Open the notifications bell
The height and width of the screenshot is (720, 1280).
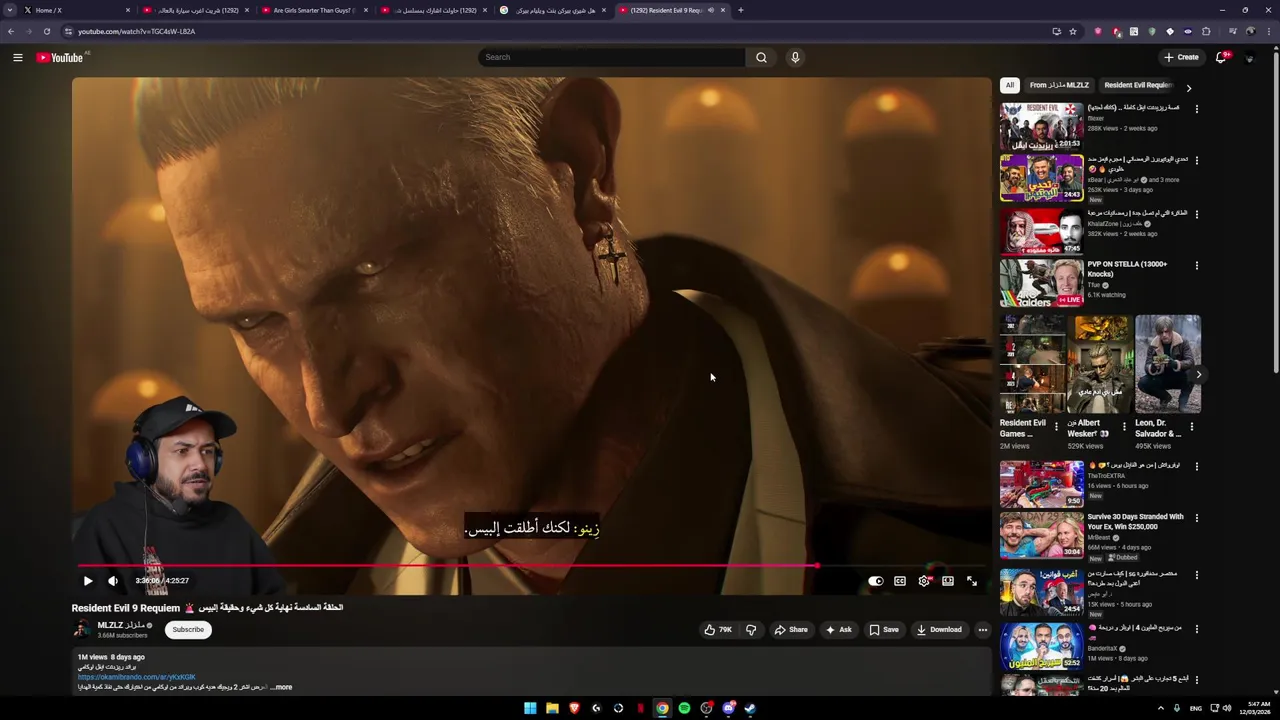coord(1221,57)
